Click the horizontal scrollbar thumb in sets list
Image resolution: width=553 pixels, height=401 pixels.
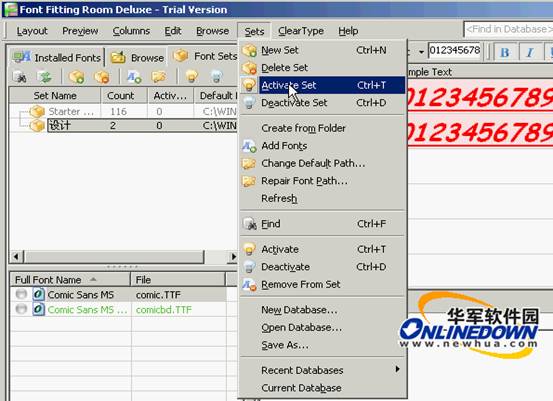coord(114,256)
